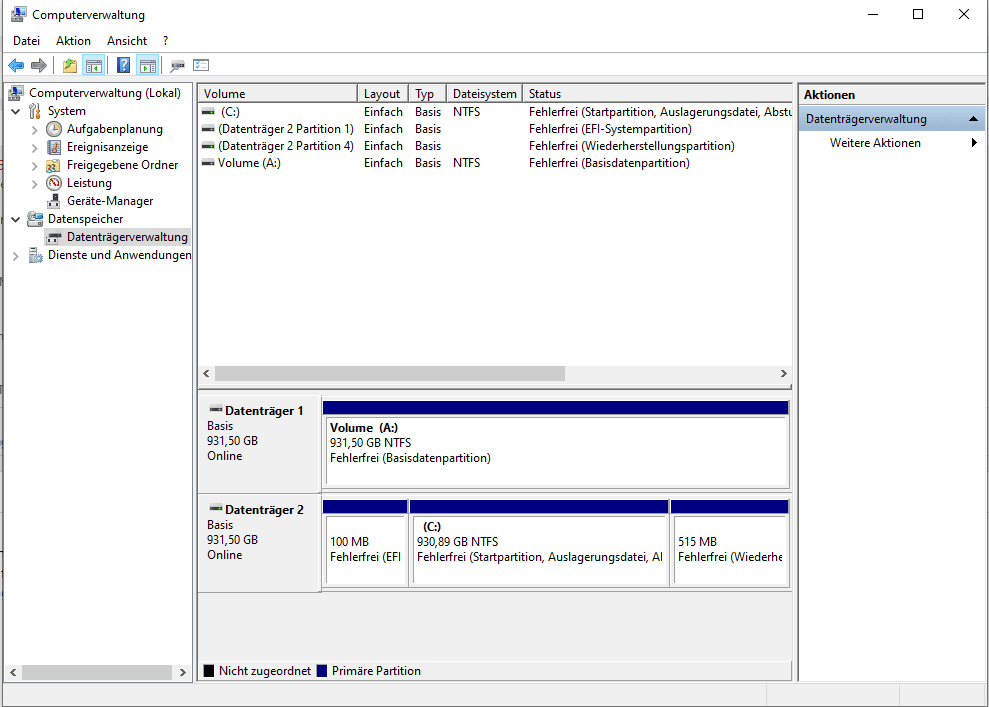
Task: Click the System tools icon
Action: (x=35, y=111)
